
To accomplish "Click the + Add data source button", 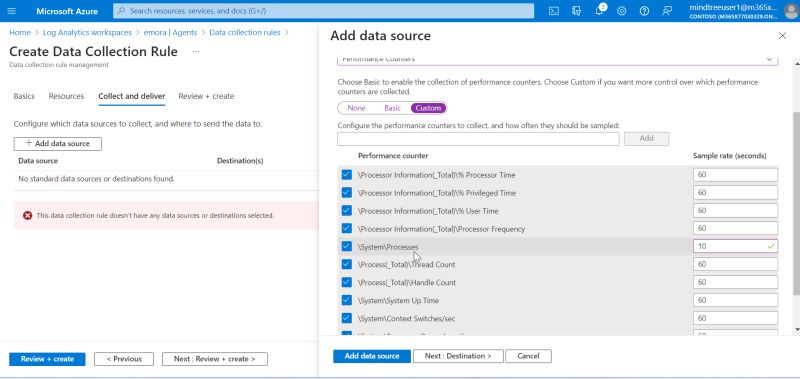I will [58, 144].
